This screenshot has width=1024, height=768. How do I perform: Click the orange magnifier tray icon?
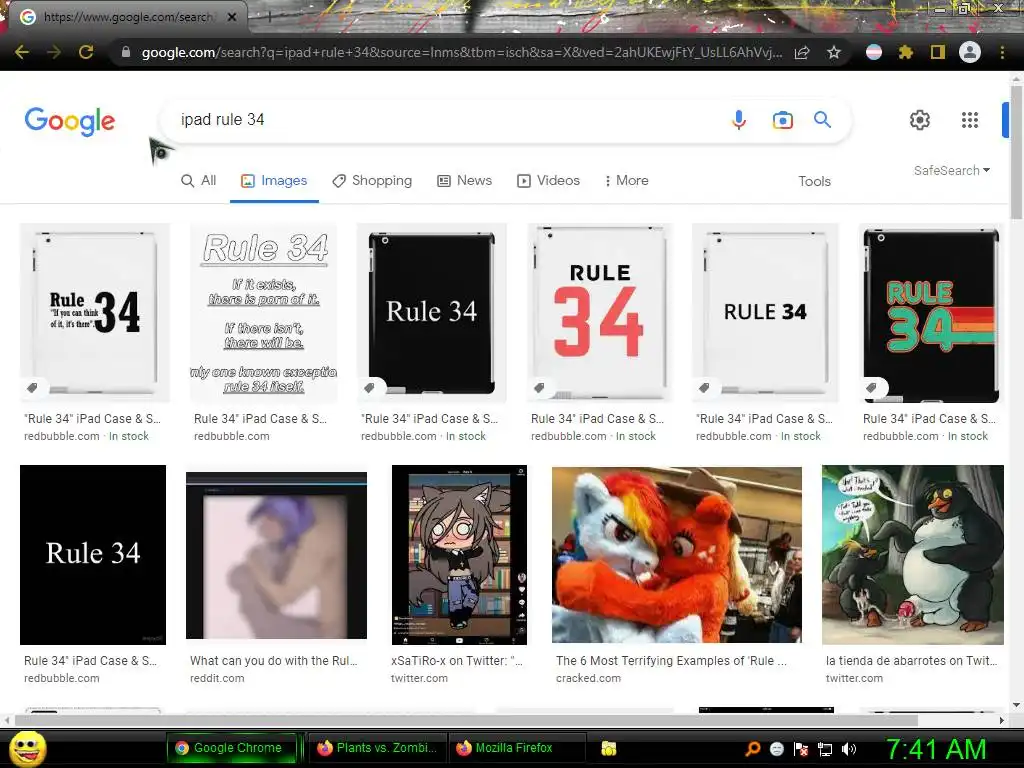[752, 749]
